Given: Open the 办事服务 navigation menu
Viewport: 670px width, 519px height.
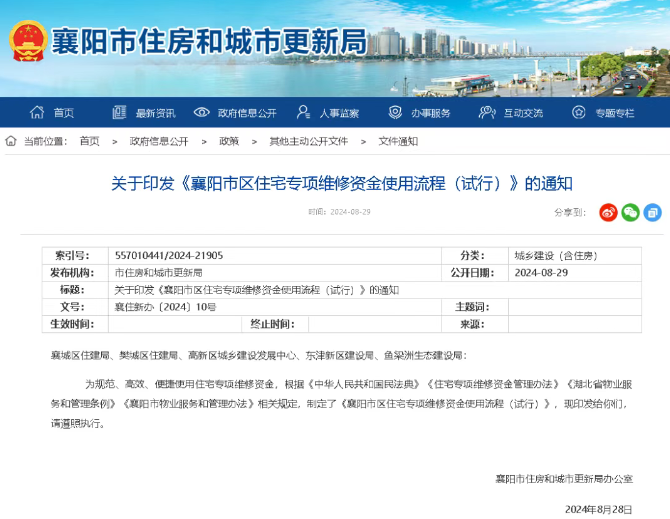Looking at the screenshot, I should [430, 113].
